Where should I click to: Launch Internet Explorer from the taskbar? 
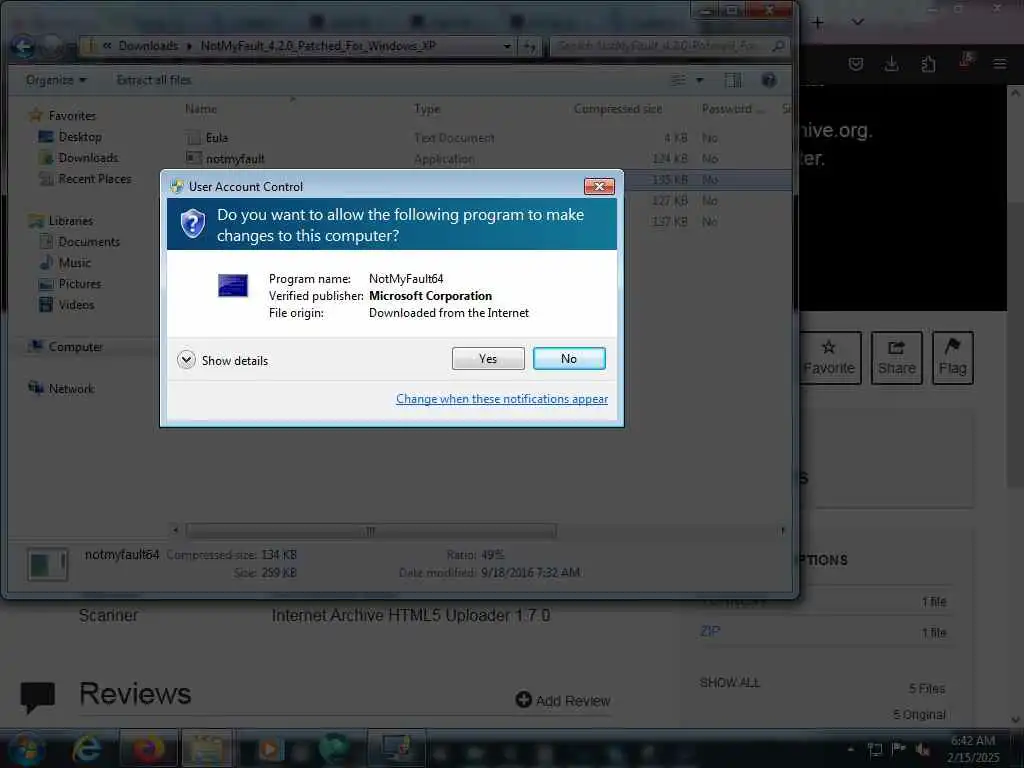coord(87,749)
